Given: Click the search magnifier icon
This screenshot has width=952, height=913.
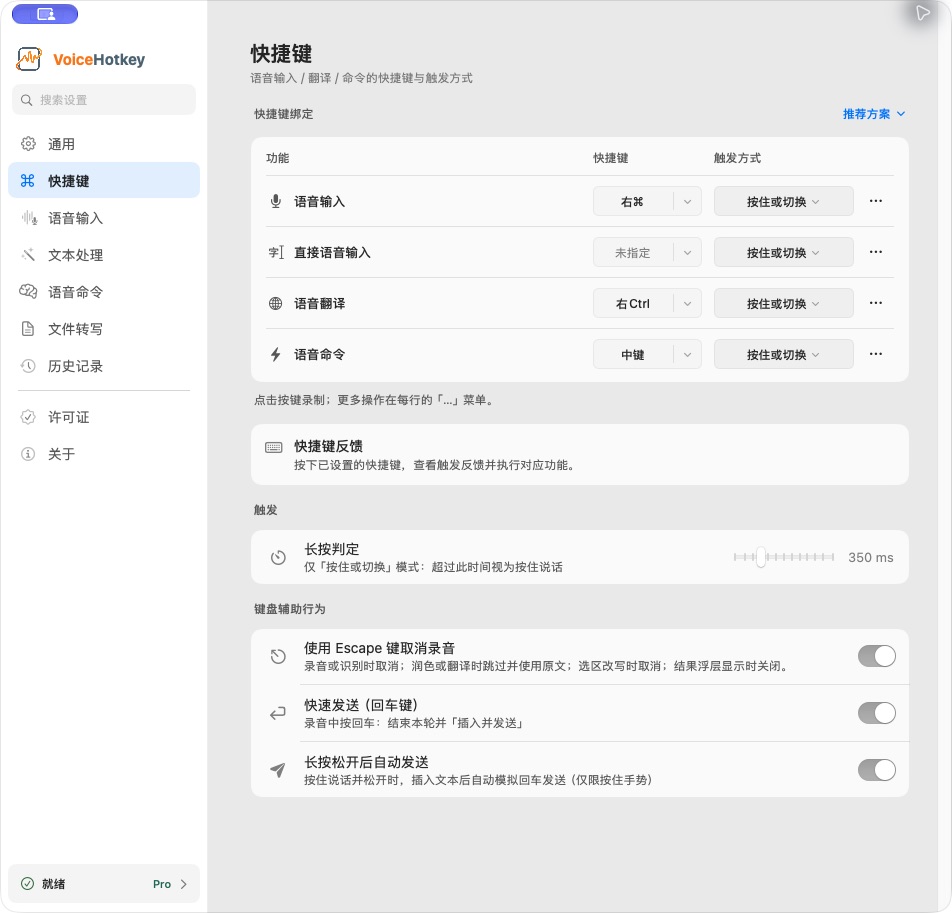Looking at the screenshot, I should pos(26,100).
